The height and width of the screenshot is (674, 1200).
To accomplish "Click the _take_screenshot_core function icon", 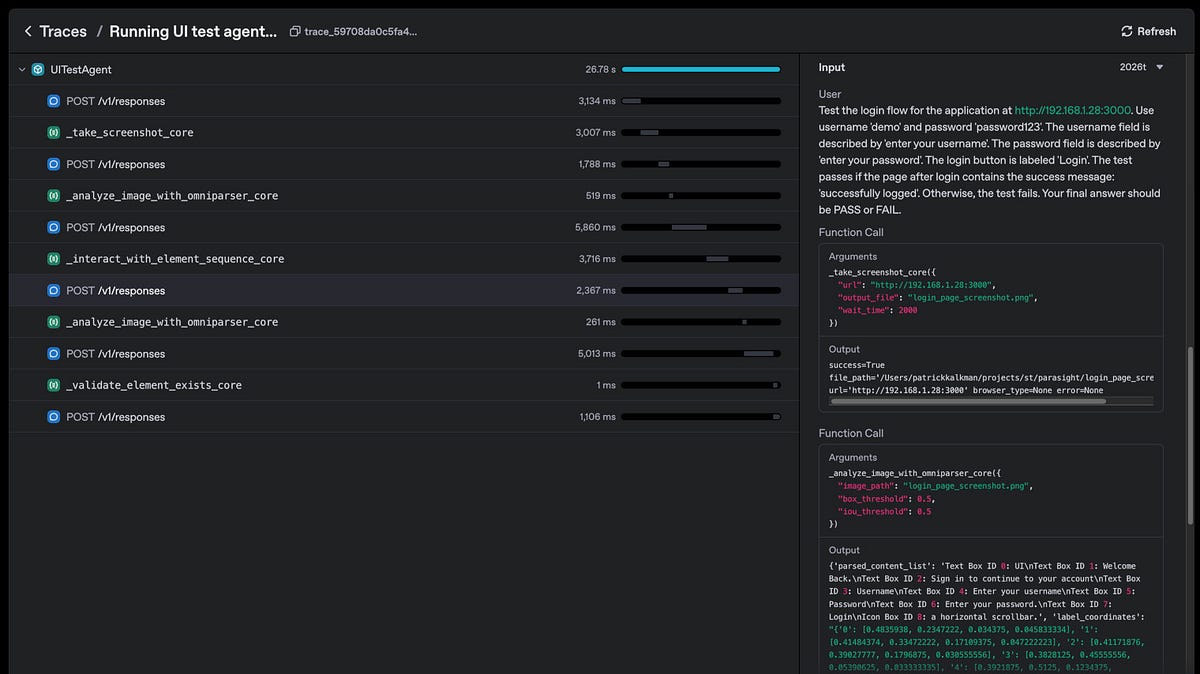I will 53,133.
